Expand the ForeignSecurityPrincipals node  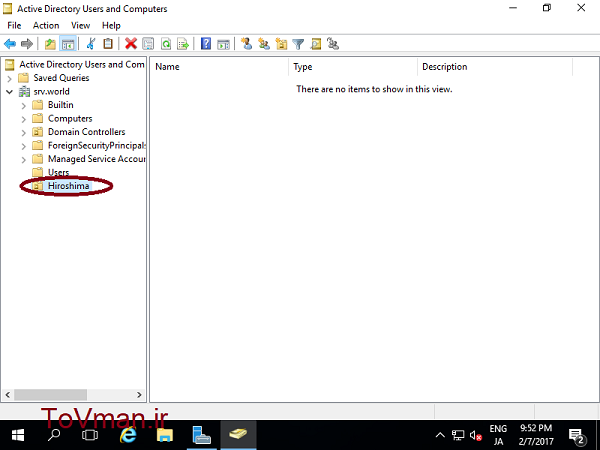(x=24, y=146)
